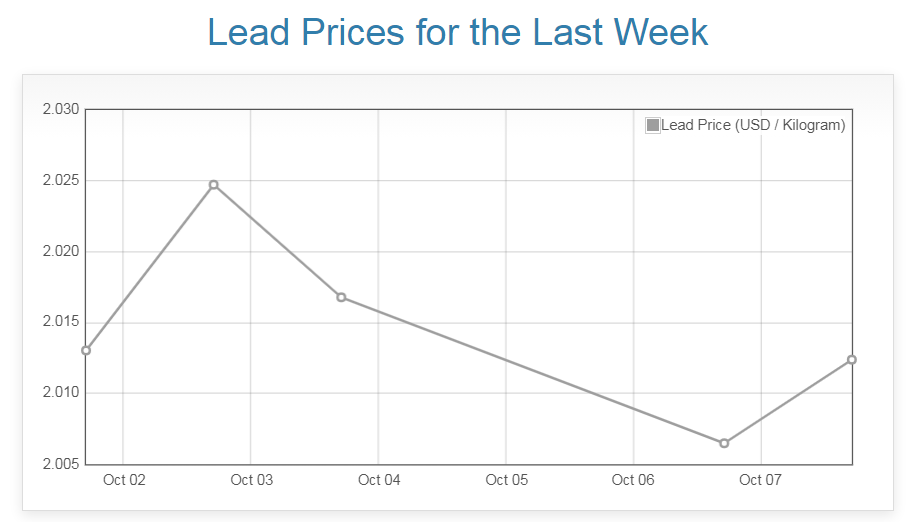Click the 2.030 y-axis label
Screen dimensions: 911x522
coord(60,109)
